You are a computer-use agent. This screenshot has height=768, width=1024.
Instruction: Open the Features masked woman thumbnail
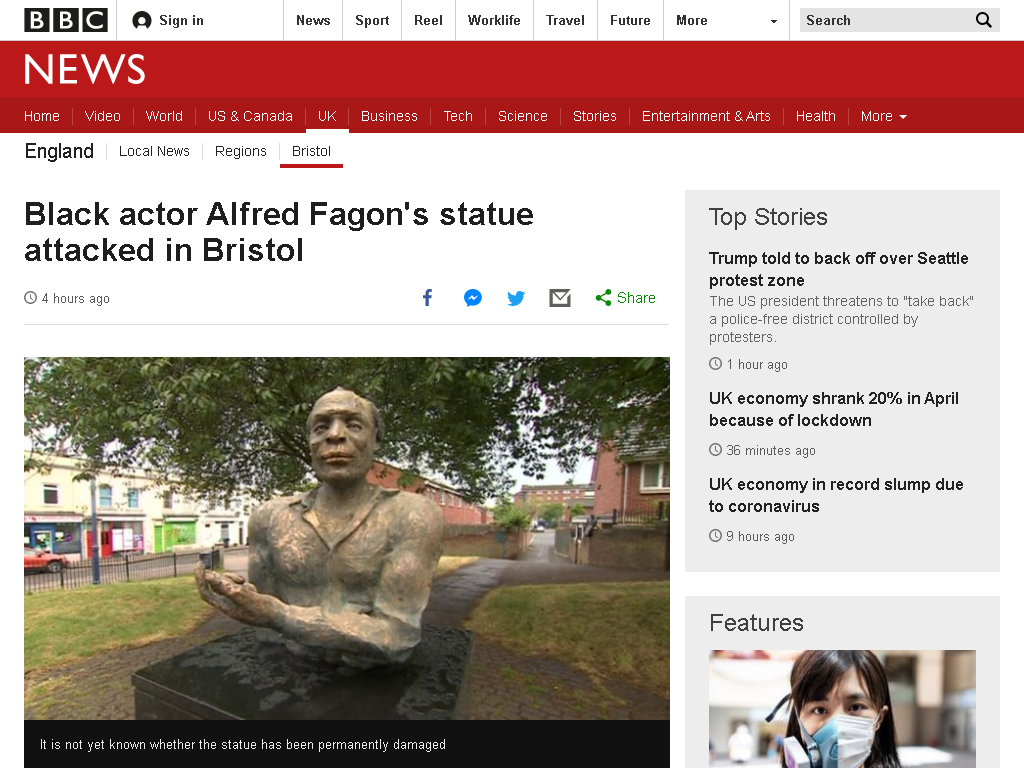tap(842, 709)
